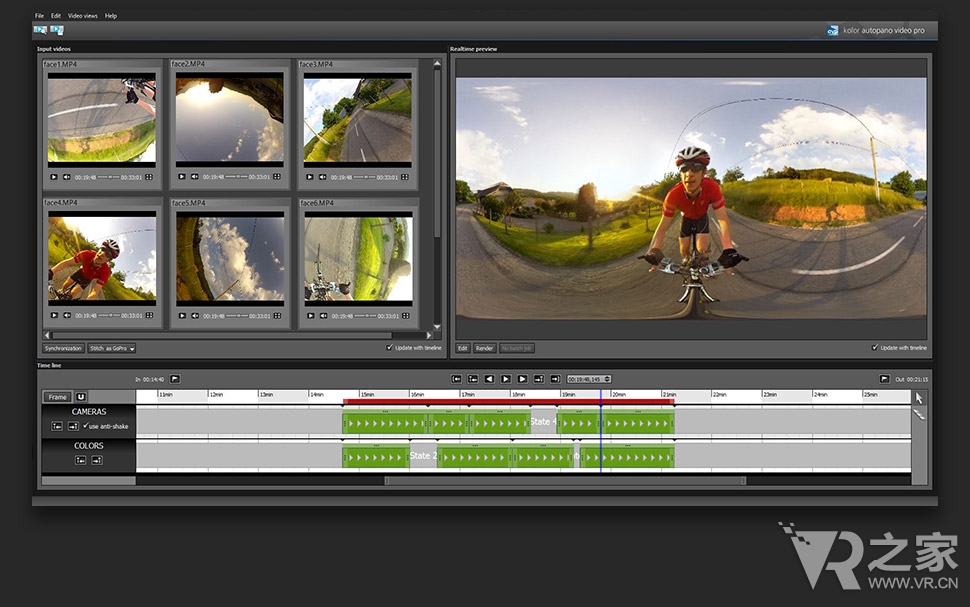Screen dimensions: 970x607
Task: Play the face2.MP4 input video
Action: pos(181,176)
